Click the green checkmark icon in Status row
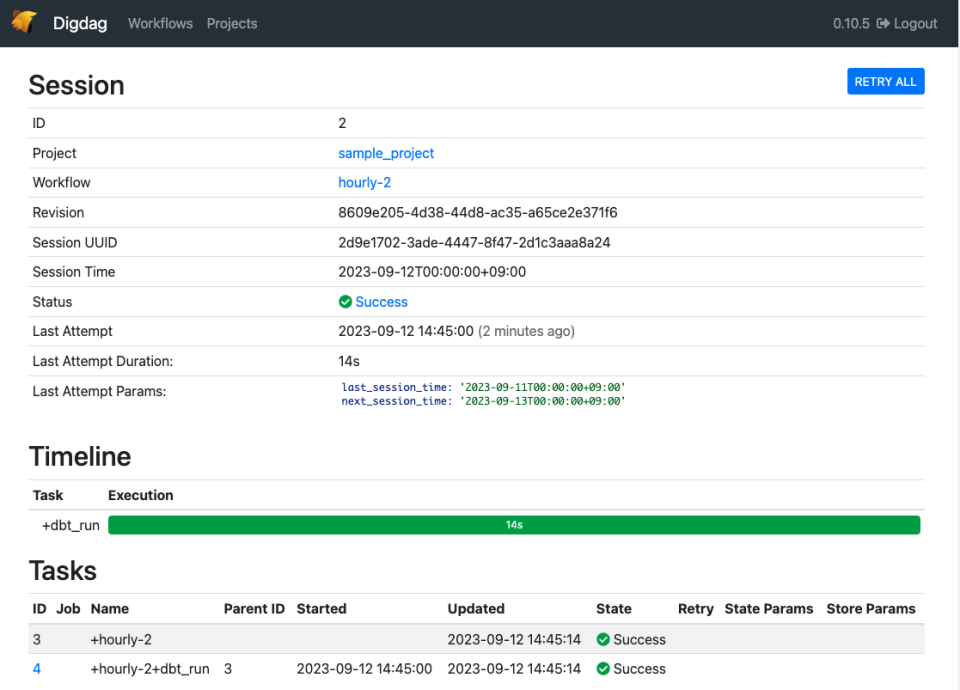Viewport: 960px width, 690px height. 344,301
